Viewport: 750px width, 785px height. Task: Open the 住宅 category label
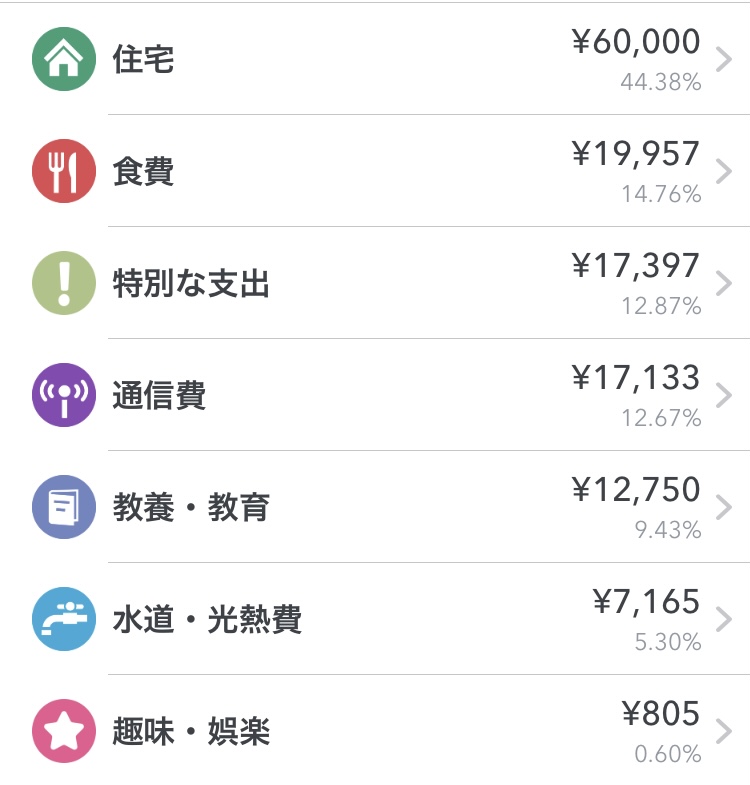143,59
